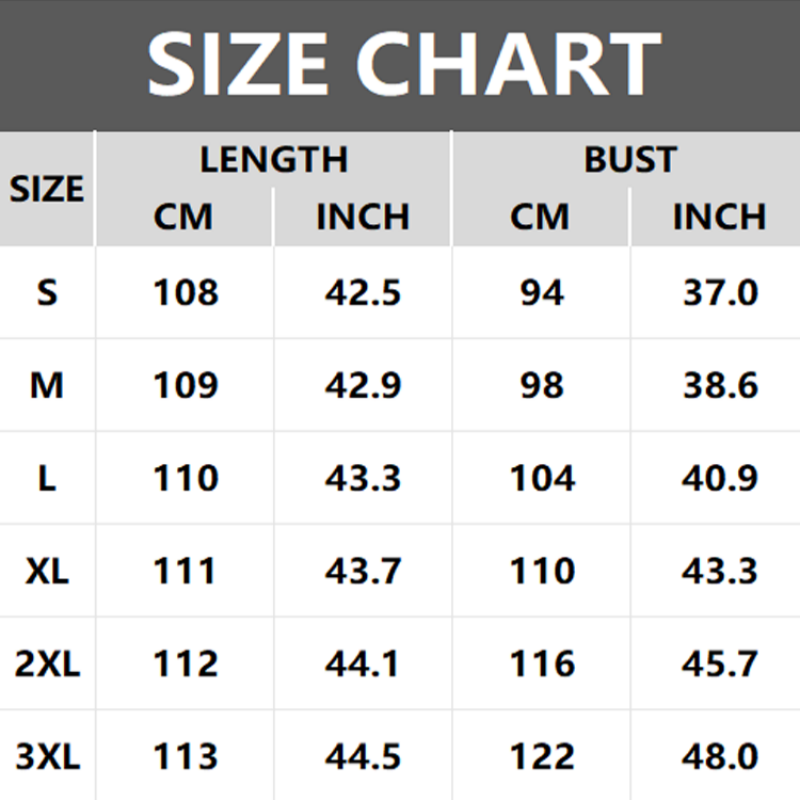Click the SIZE CHART title text
The width and height of the screenshot is (800, 800).
pos(404,63)
